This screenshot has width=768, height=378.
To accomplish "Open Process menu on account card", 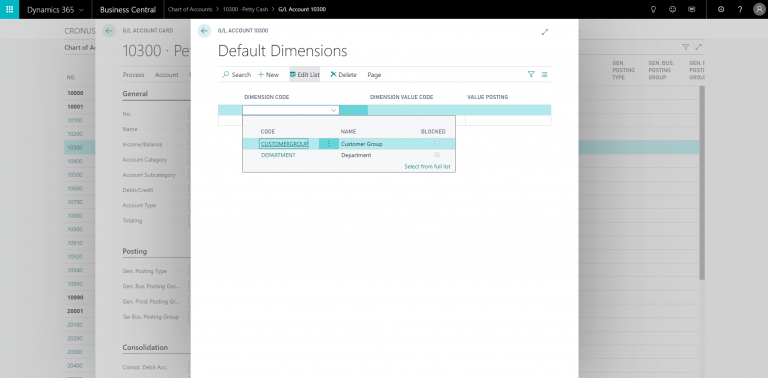I will point(133,75).
